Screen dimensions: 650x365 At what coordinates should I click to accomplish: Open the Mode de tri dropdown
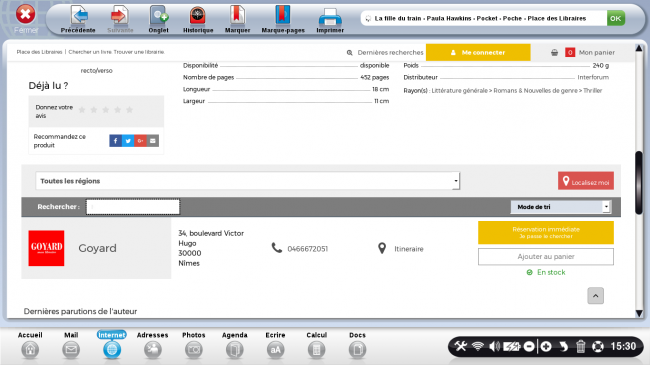click(x=561, y=207)
